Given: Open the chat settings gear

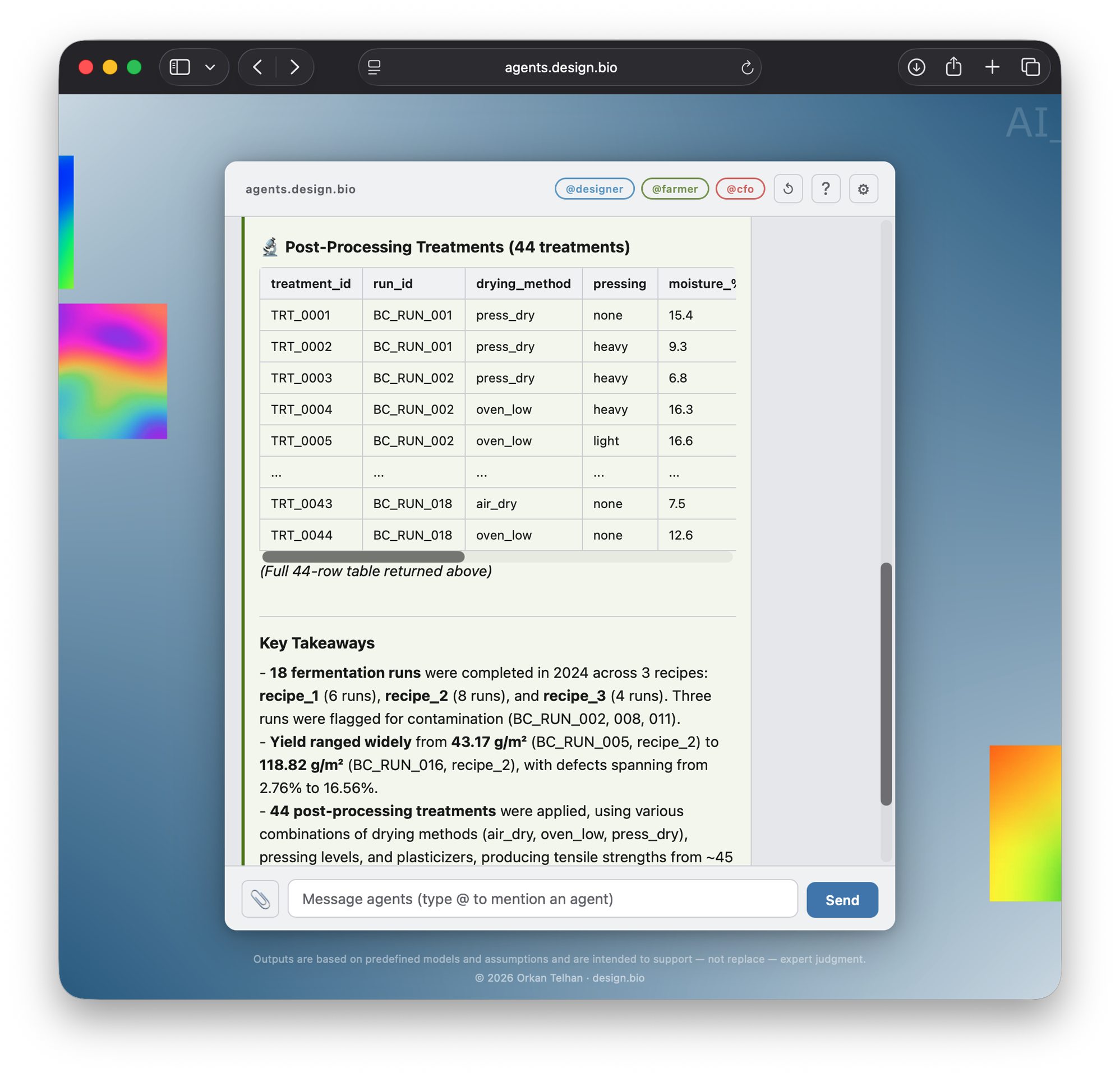Looking at the screenshot, I should point(864,188).
